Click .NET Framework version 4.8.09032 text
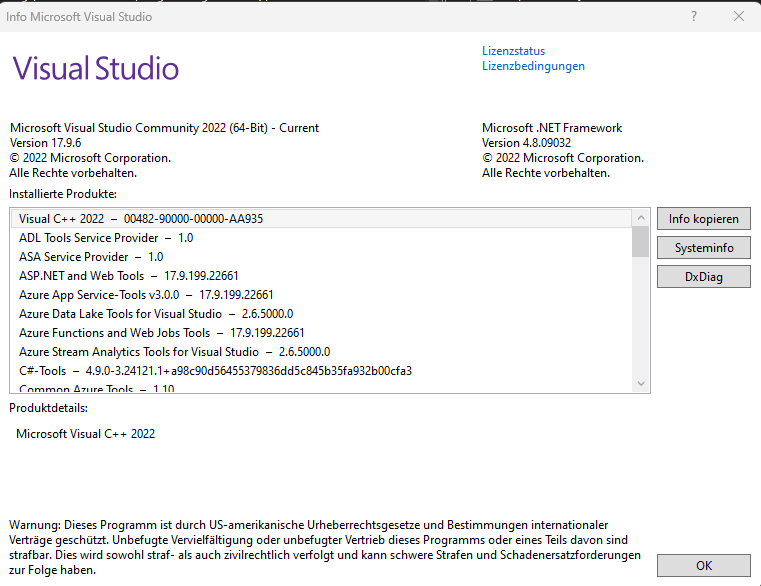This screenshot has width=761, height=586. (x=526, y=143)
